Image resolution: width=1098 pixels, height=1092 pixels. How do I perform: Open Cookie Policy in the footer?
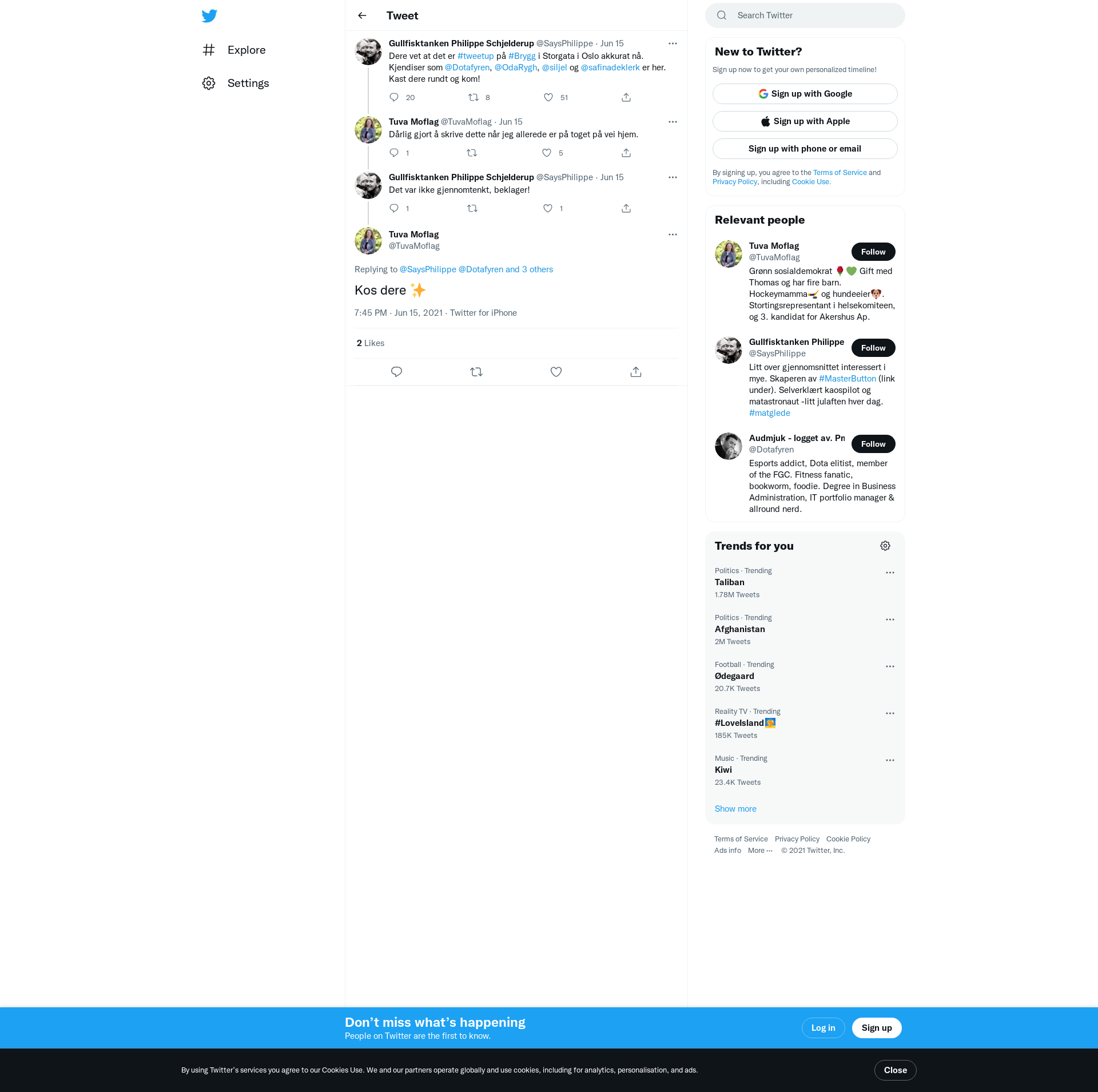pos(848,839)
